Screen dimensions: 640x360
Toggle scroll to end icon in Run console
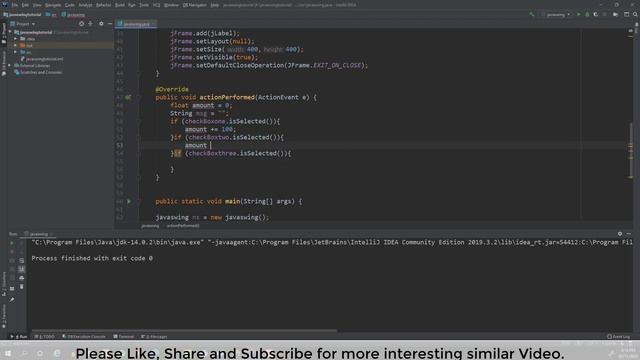point(22,269)
